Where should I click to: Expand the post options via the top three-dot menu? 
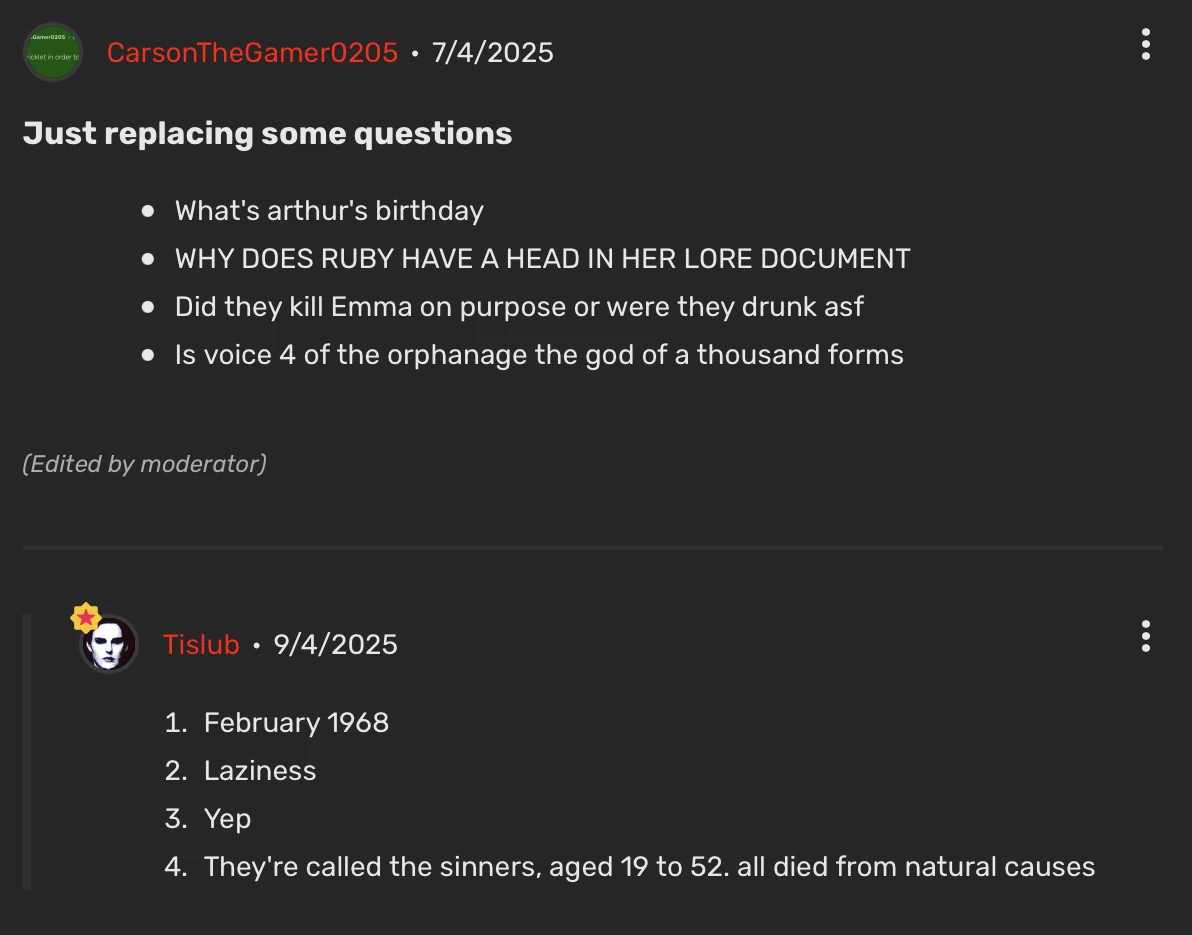pos(1146,44)
